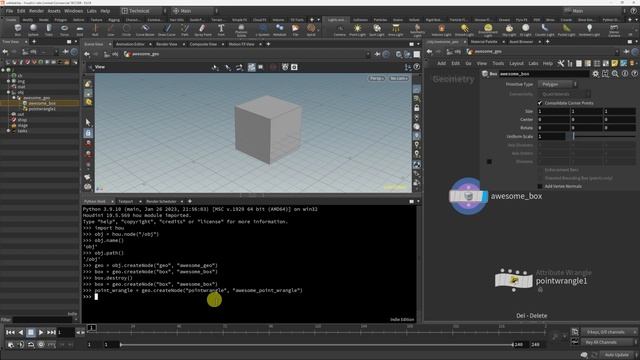Open the network editor Layout menu
Screen dimensions: 640x360
(516, 64)
